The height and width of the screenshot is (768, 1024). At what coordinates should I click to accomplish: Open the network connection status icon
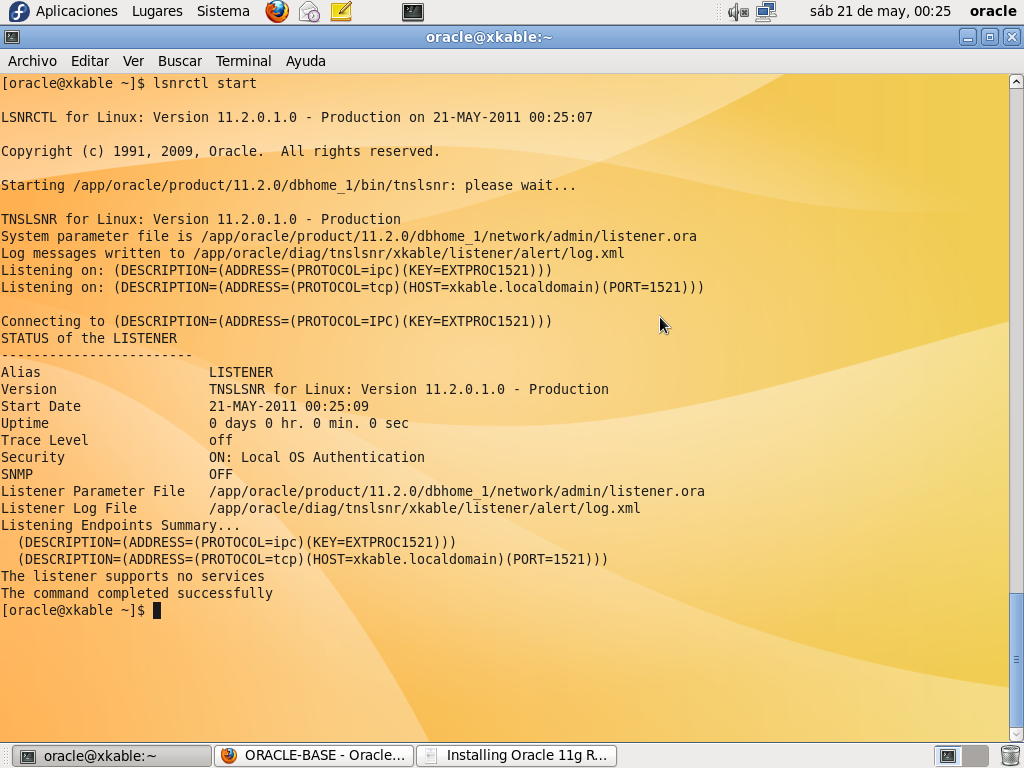point(765,11)
